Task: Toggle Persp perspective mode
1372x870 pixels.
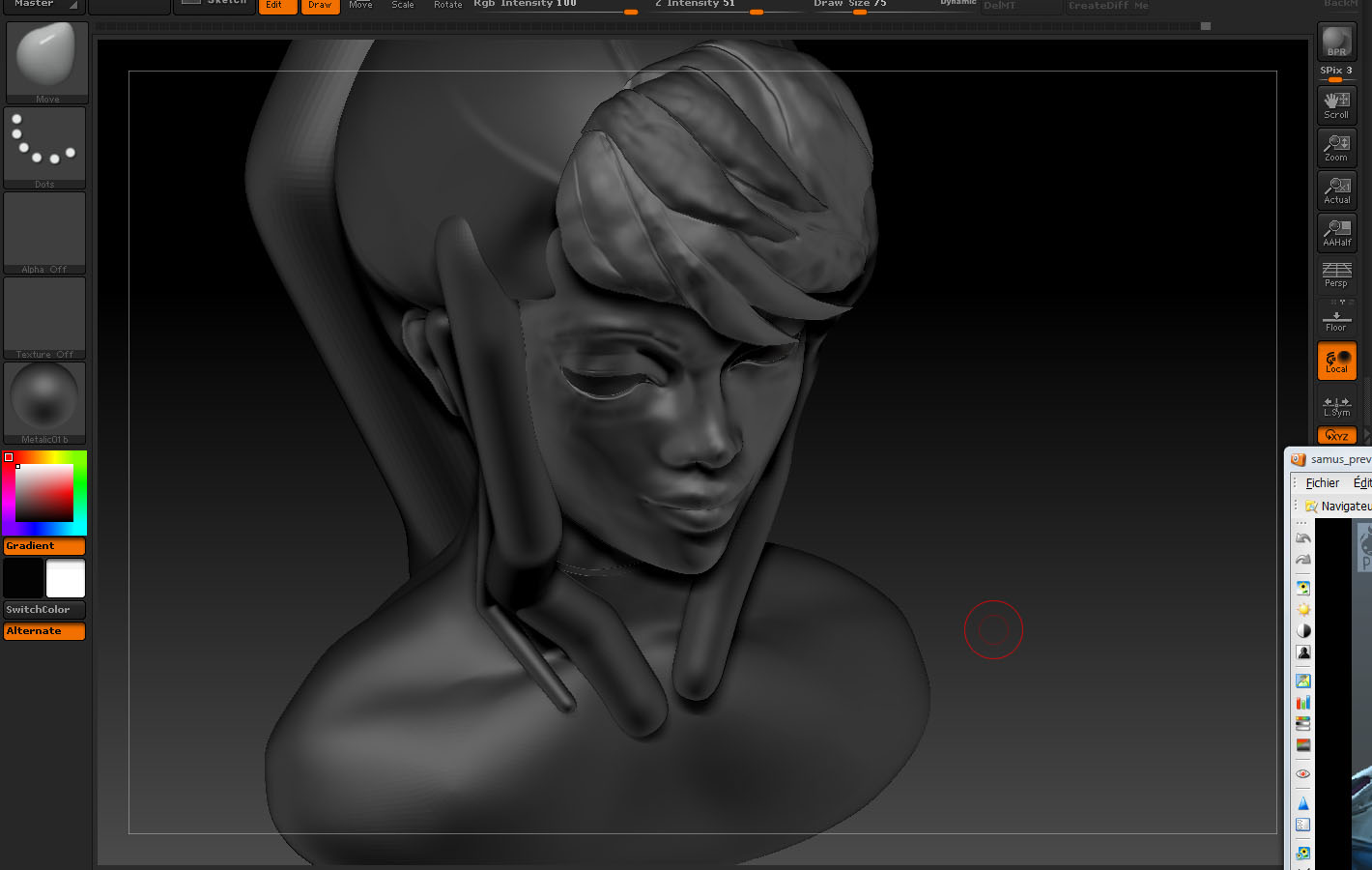Action: [1336, 275]
